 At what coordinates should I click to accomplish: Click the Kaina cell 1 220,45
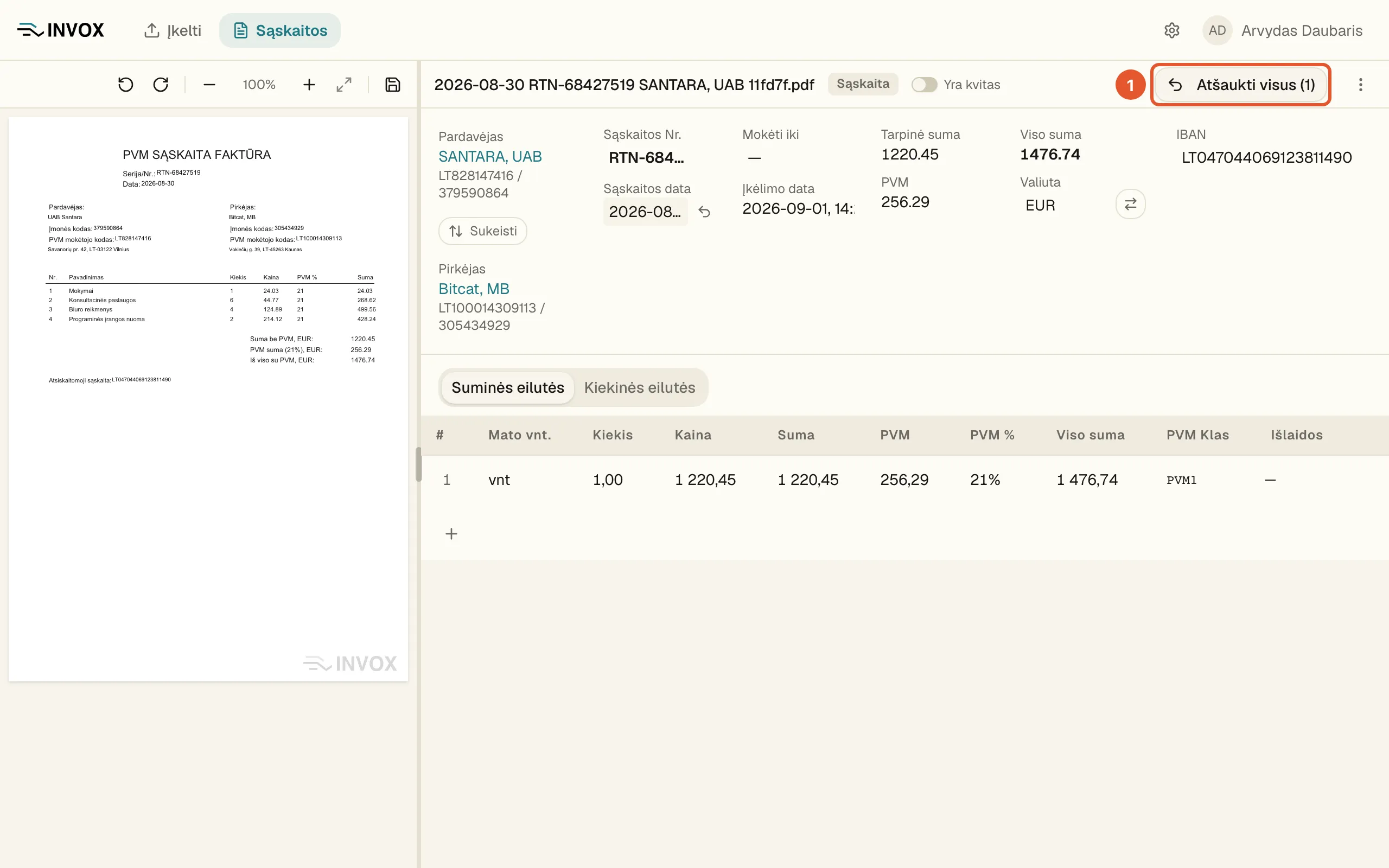[705, 480]
